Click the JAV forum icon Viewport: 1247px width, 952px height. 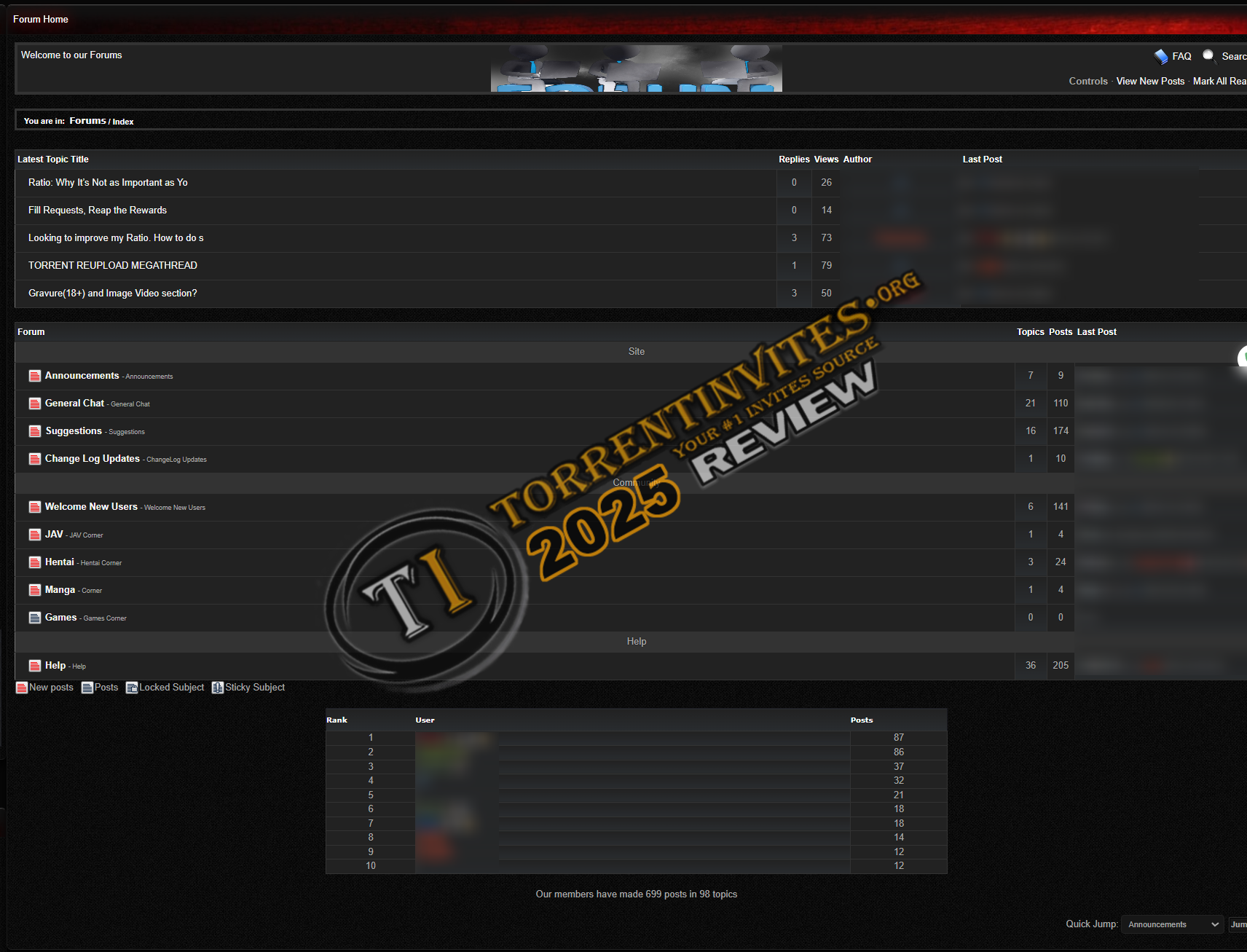[x=34, y=535]
